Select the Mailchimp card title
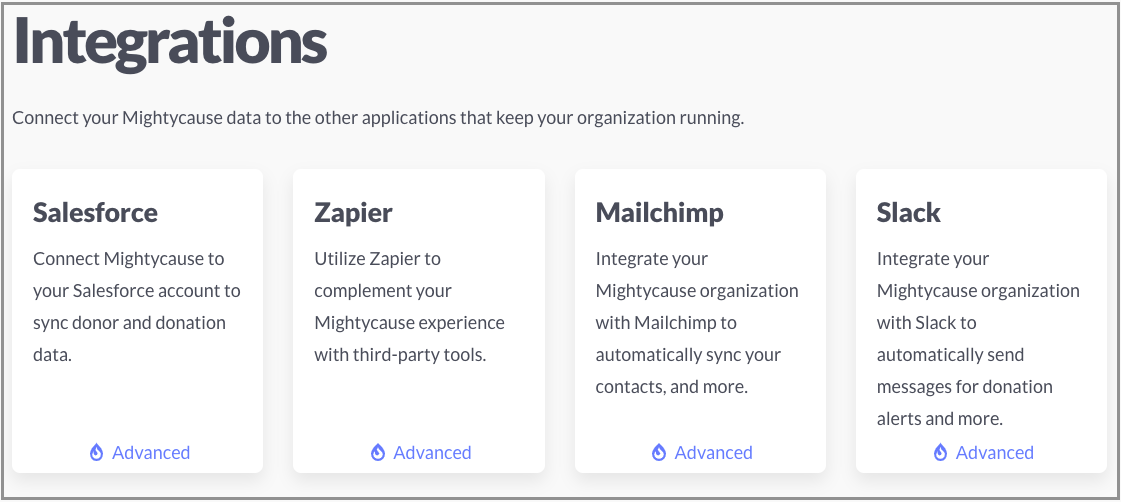Viewport: 1121px width, 502px height. click(x=659, y=213)
